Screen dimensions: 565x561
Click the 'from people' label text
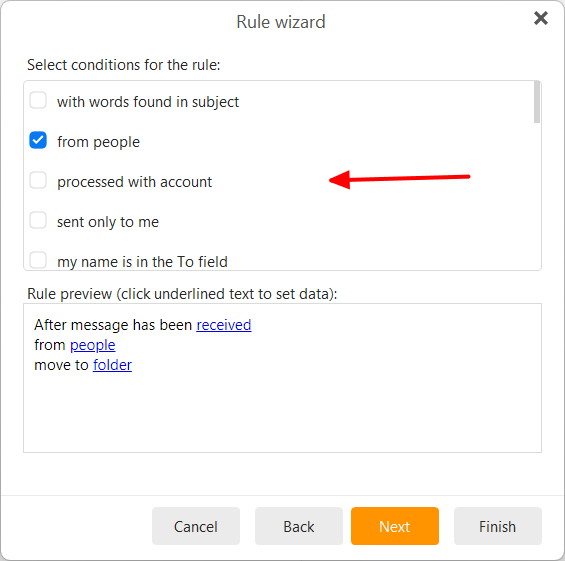(x=98, y=142)
